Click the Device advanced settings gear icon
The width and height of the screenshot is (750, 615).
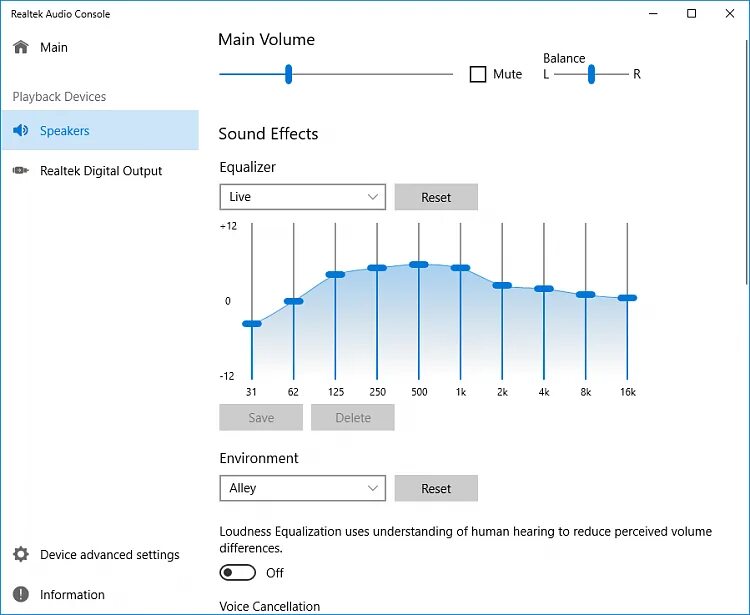point(21,554)
